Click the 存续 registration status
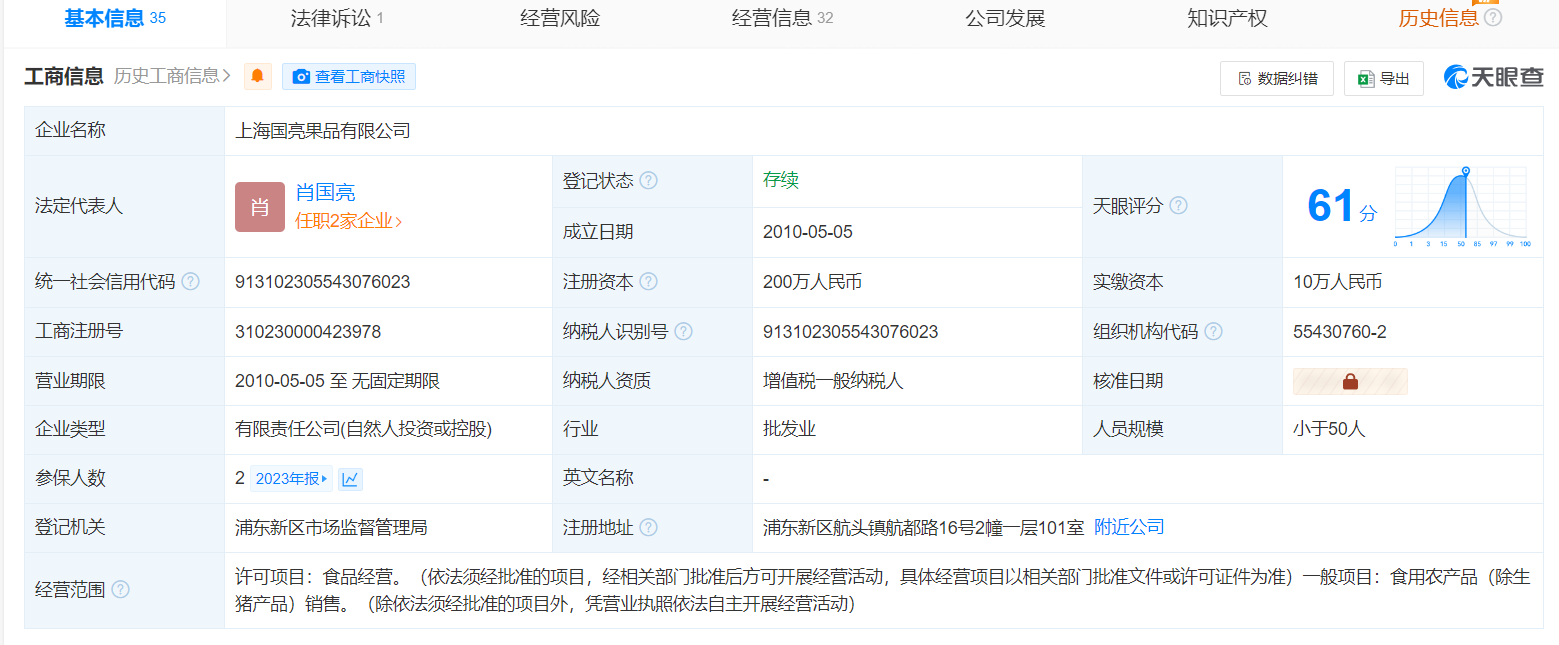 781,181
